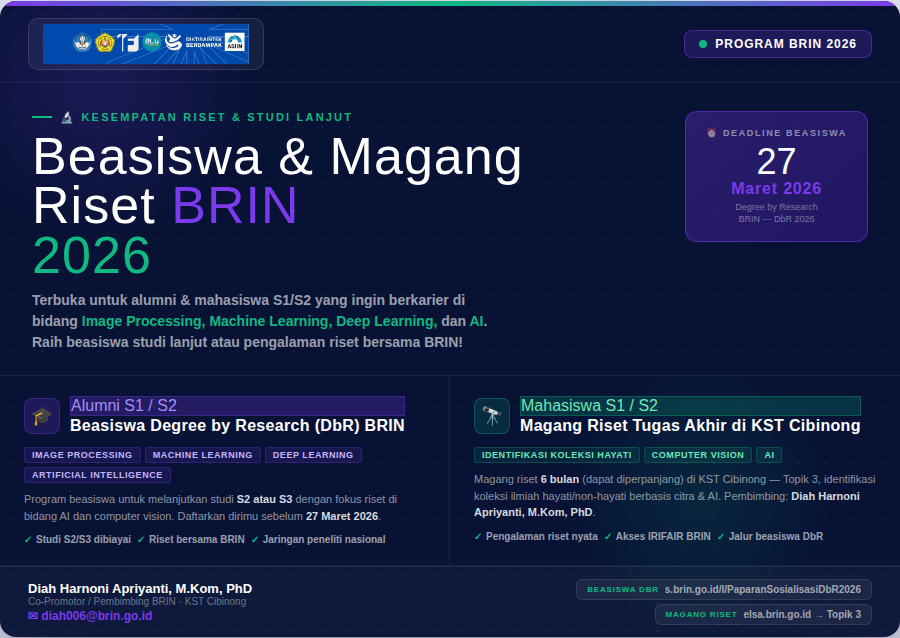Select the Identifikasi Koleksi Hayati tag
Screen dimensions: 900x638
coord(556,455)
